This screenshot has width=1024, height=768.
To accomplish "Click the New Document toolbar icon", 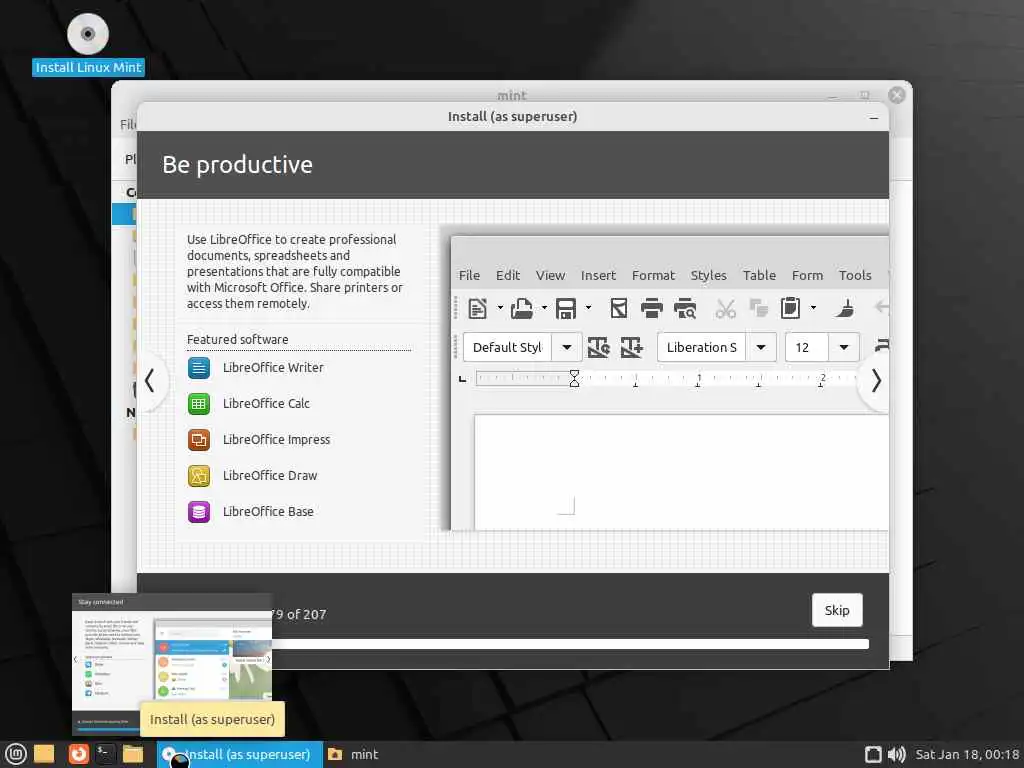I will tap(477, 308).
